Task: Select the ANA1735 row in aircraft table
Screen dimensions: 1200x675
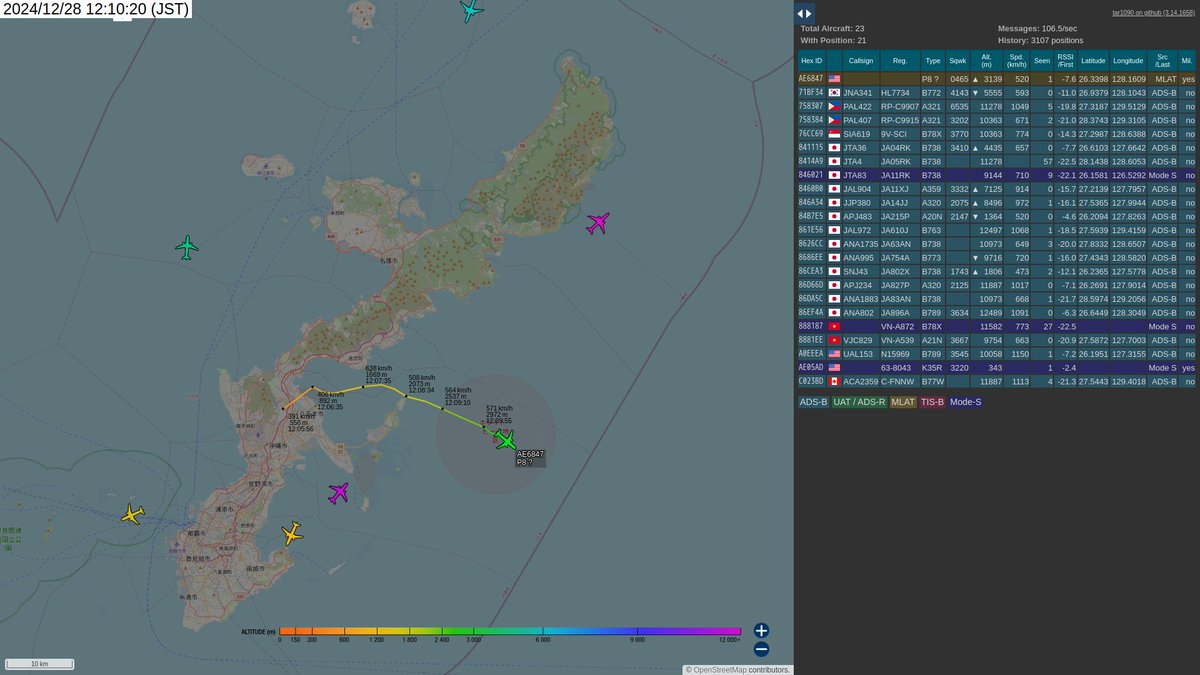Action: tap(996, 243)
